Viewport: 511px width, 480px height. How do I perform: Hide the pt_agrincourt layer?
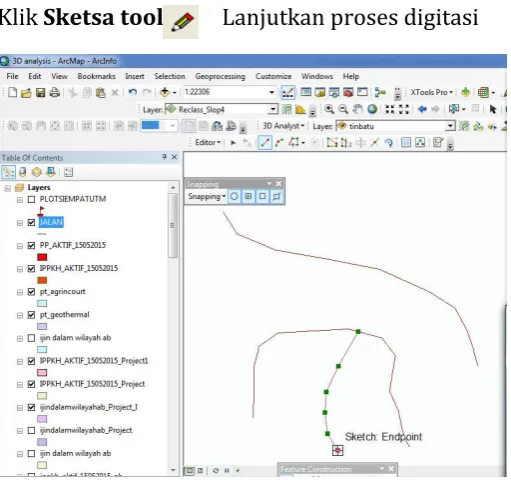point(31,292)
